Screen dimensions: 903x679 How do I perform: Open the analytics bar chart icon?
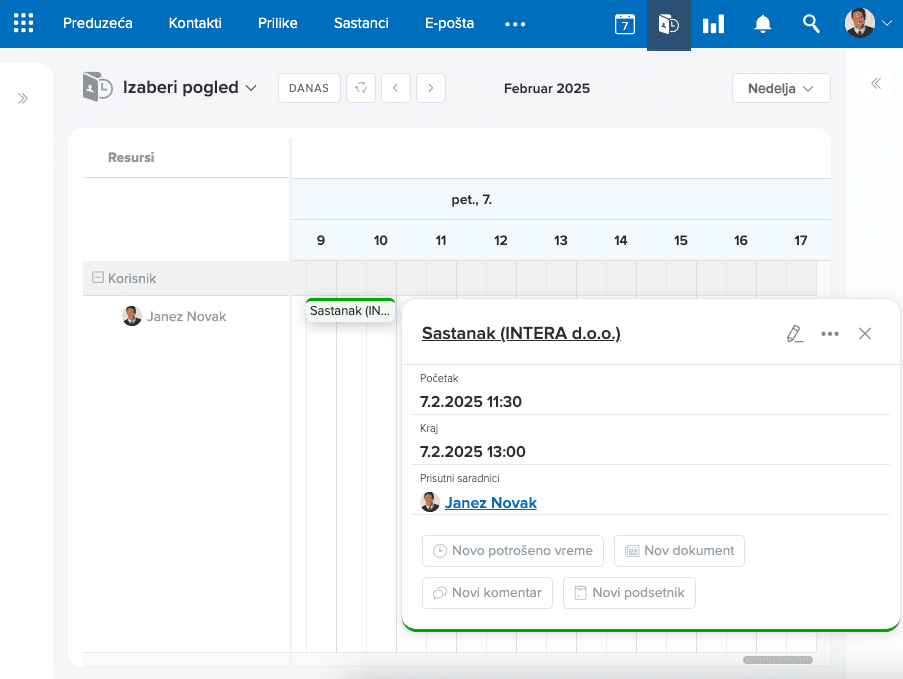(713, 24)
